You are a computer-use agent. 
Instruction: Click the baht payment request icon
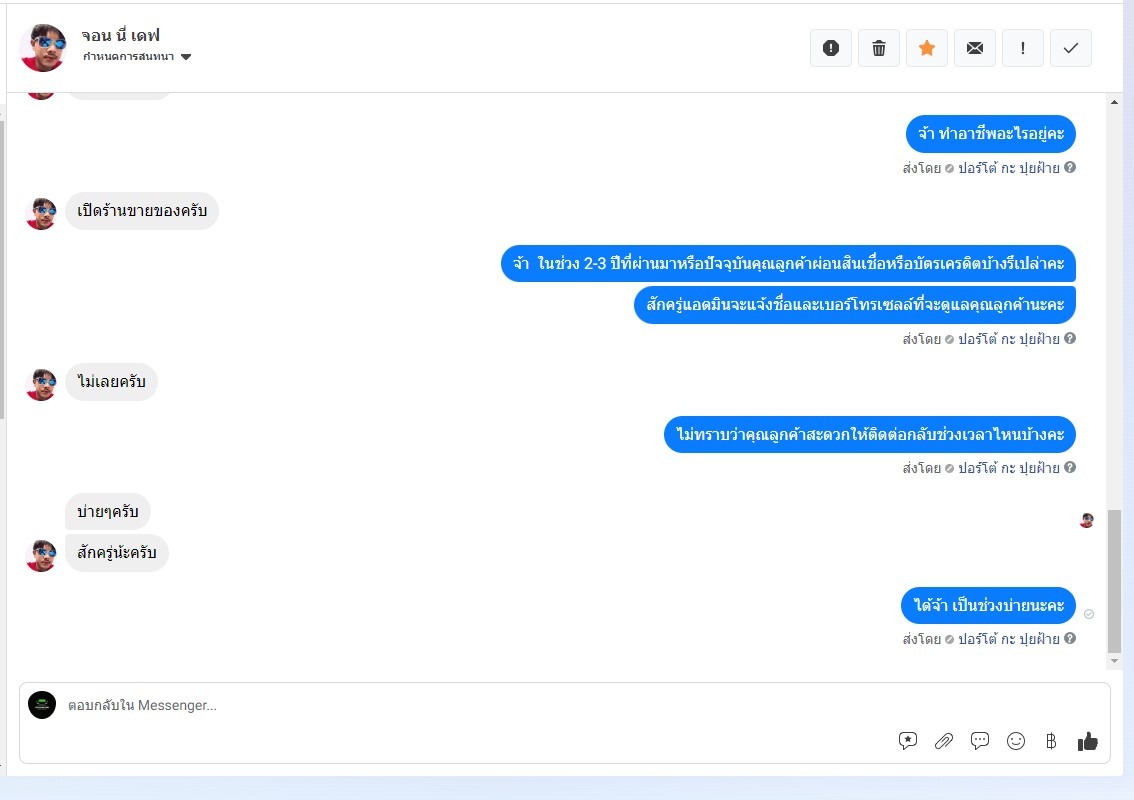1051,741
